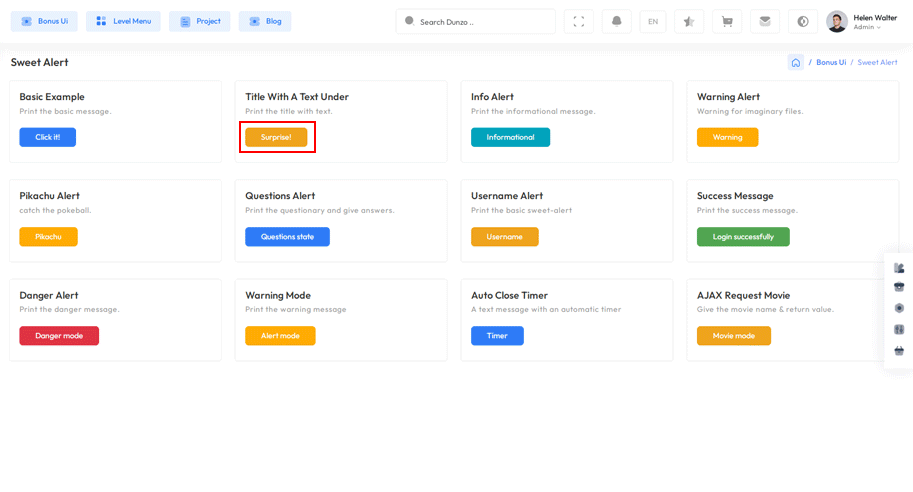Open the notifications bell icon
Image resolution: width=913 pixels, height=492 pixels.
pyautogui.click(x=616, y=21)
